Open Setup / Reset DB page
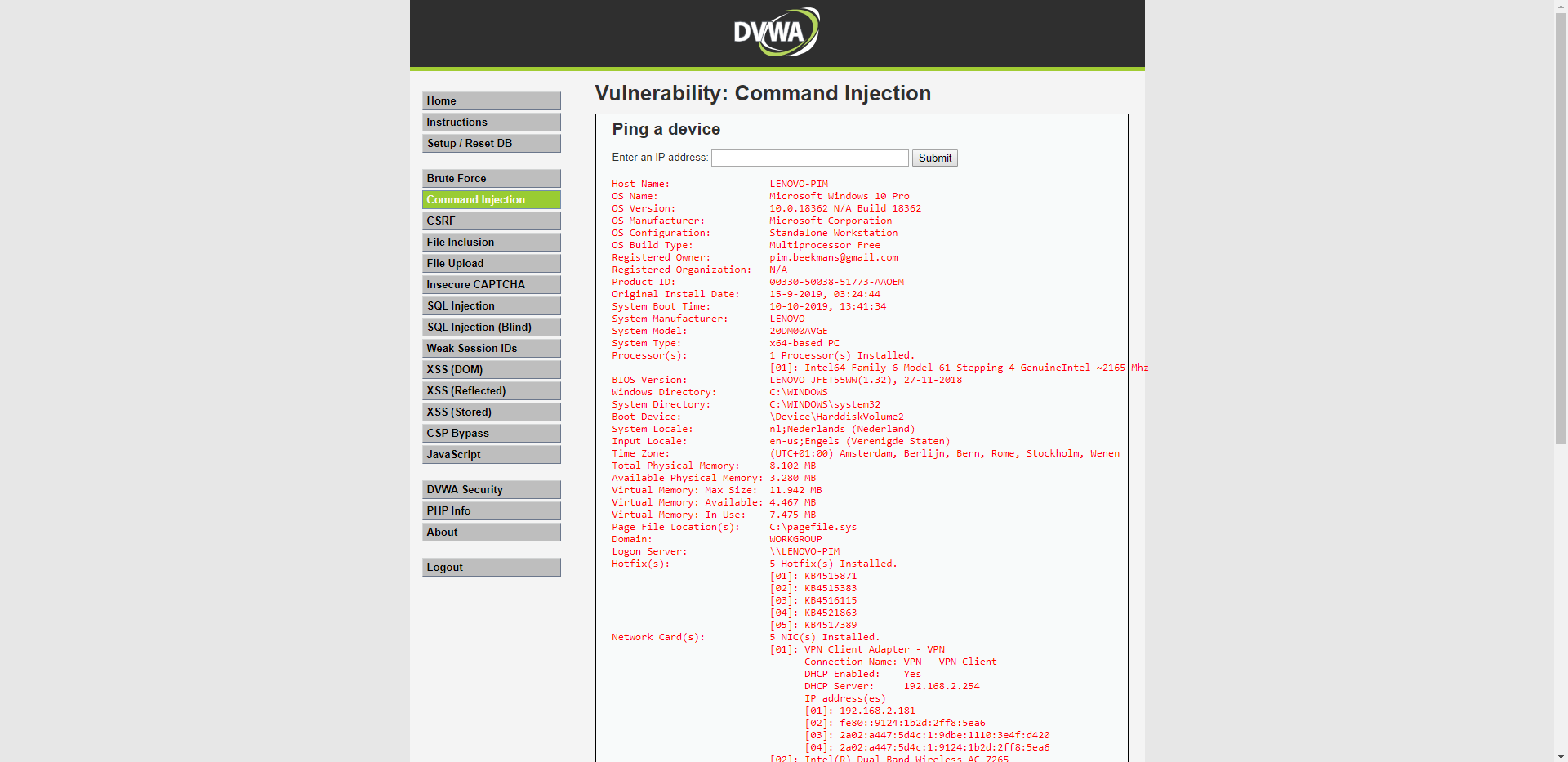Image resolution: width=1568 pixels, height=762 pixels. pyautogui.click(x=491, y=143)
